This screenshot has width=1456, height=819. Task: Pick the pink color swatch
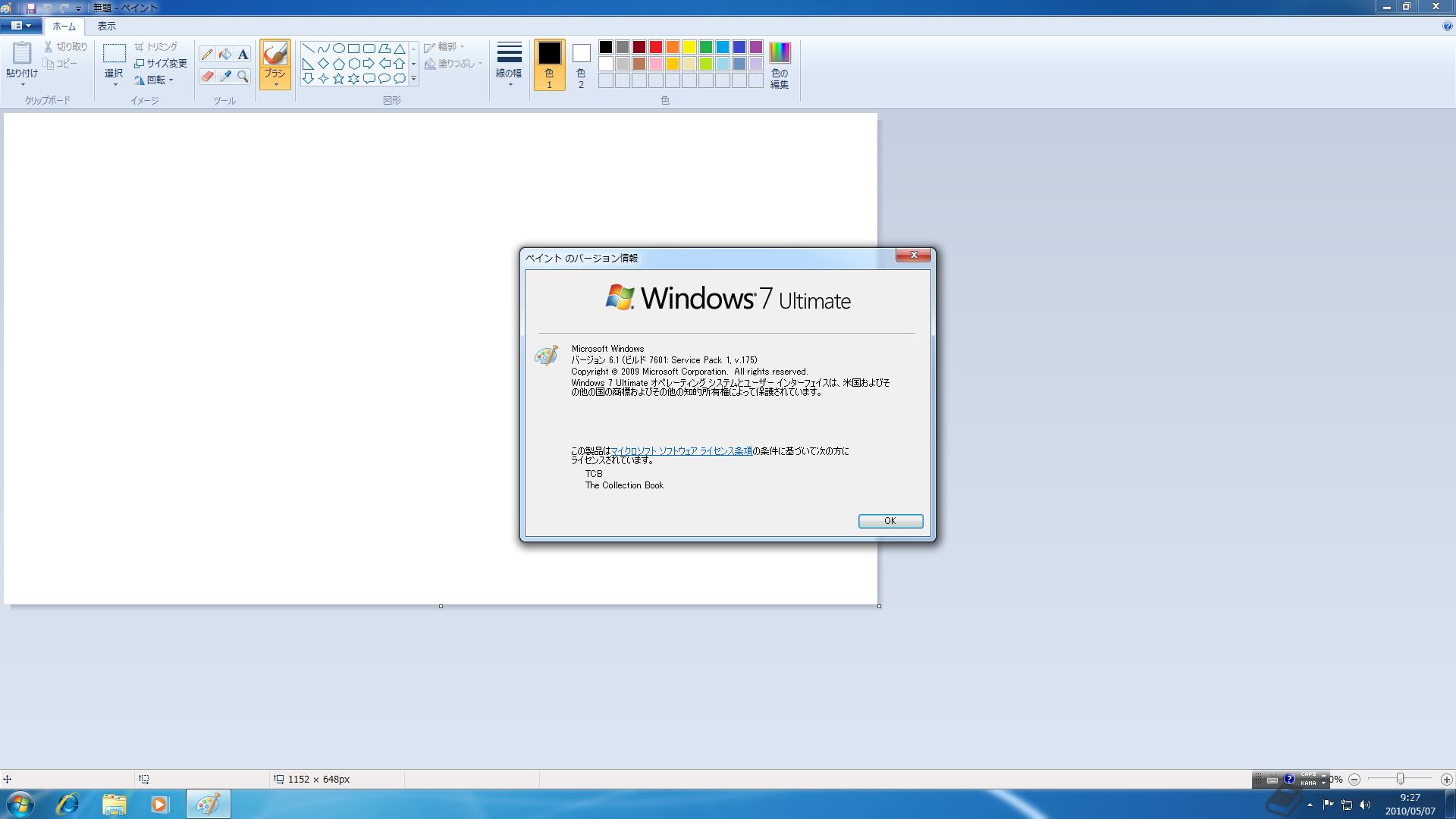[x=656, y=64]
